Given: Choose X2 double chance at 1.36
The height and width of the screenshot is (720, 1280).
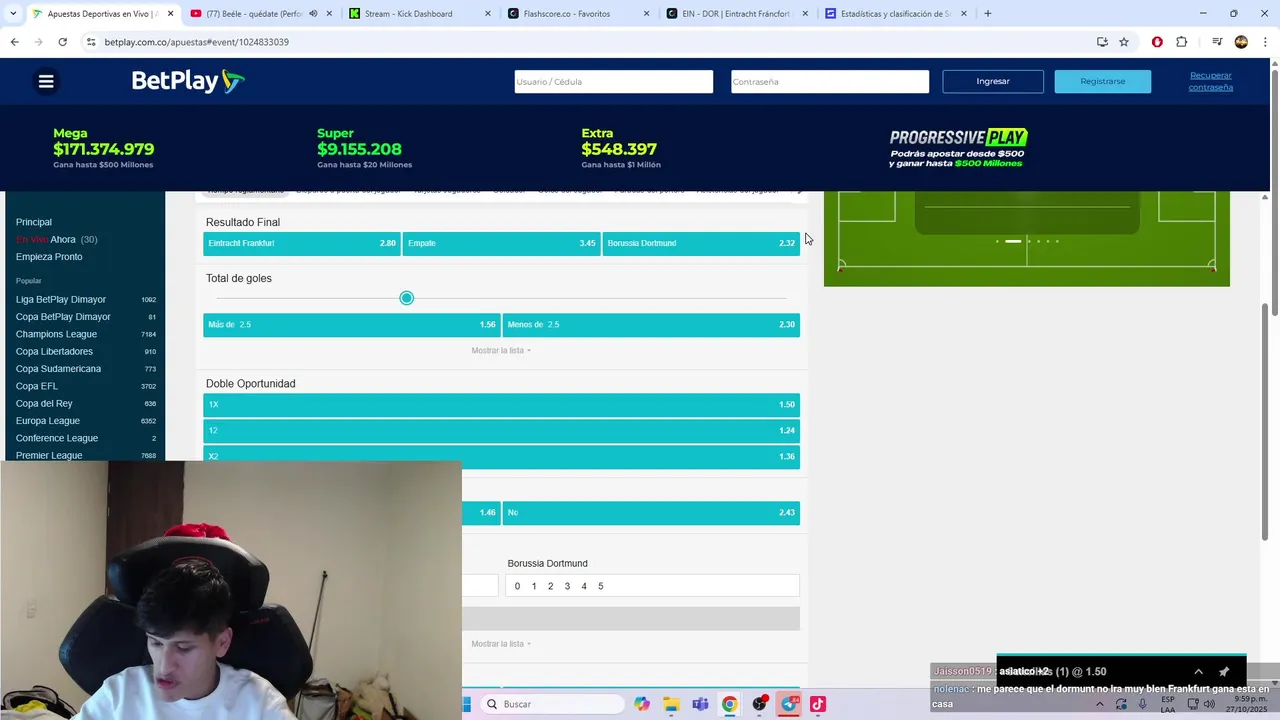Looking at the screenshot, I should click(x=501, y=457).
